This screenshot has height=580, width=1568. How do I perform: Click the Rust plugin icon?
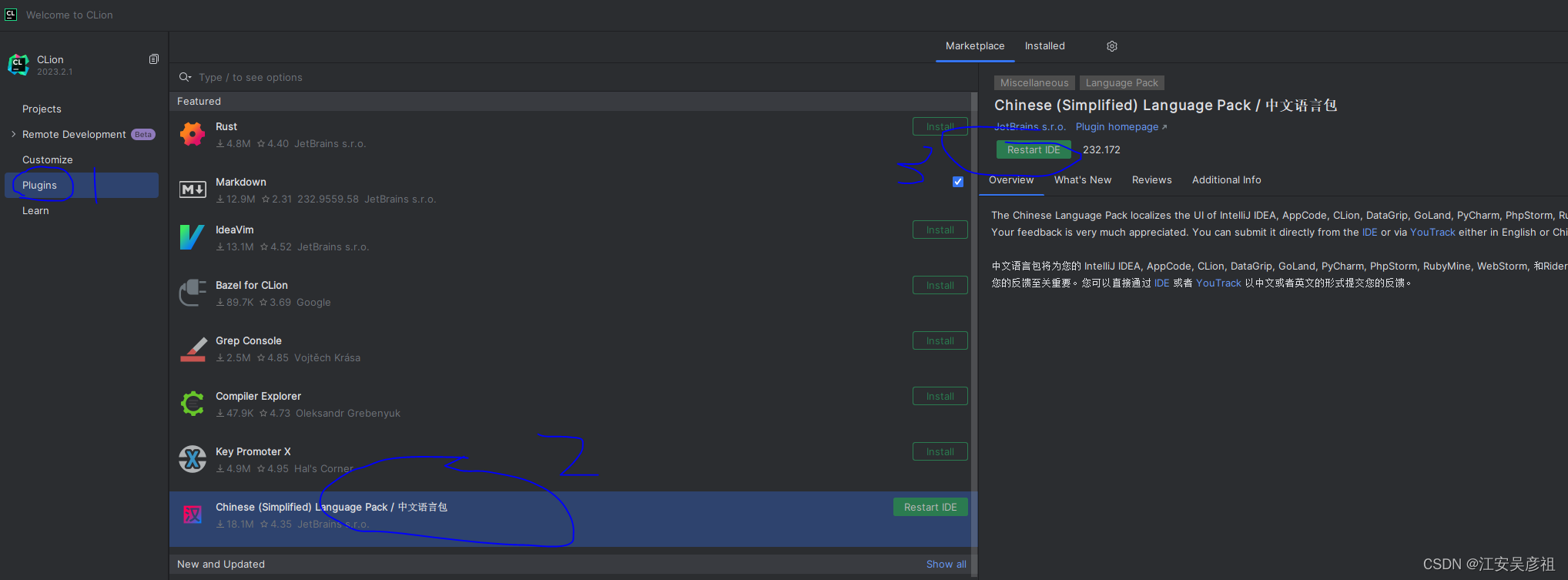193,135
